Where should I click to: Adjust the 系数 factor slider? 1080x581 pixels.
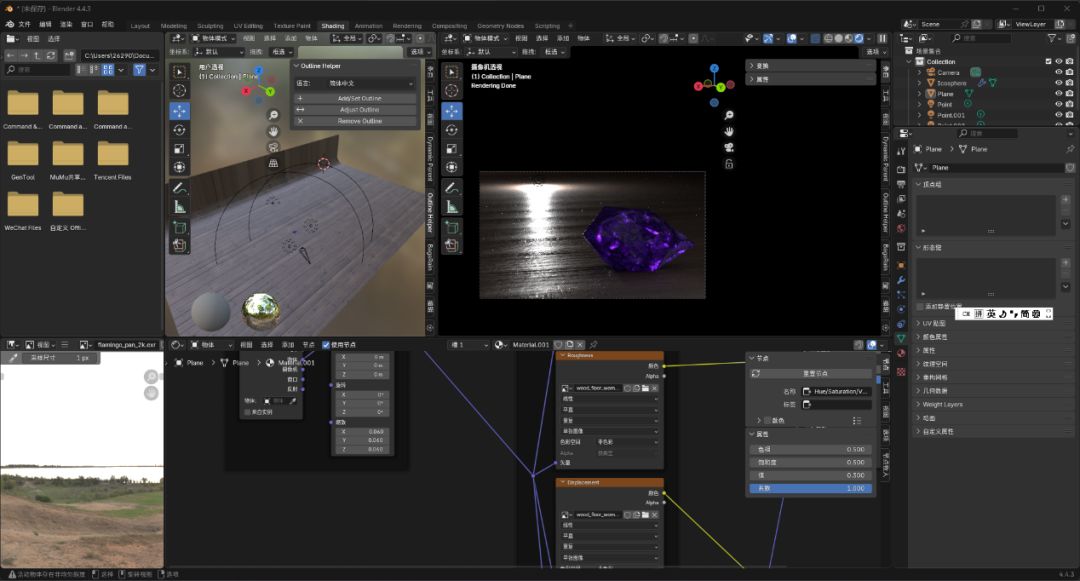810,488
